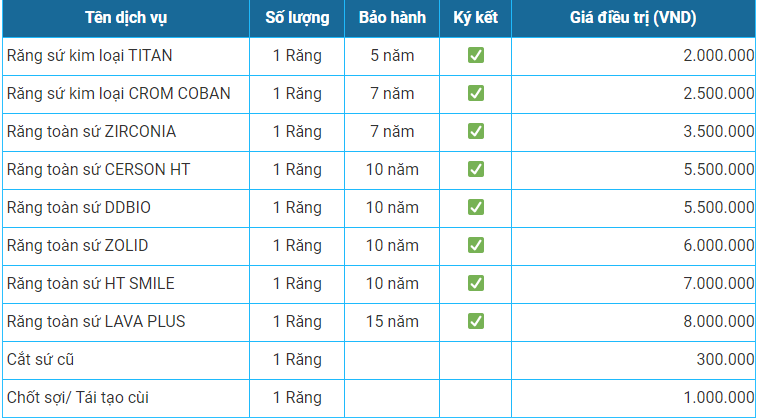Click the checkmark icon for HT SMILE
Viewport: 758px width, 420px height.
tap(476, 283)
